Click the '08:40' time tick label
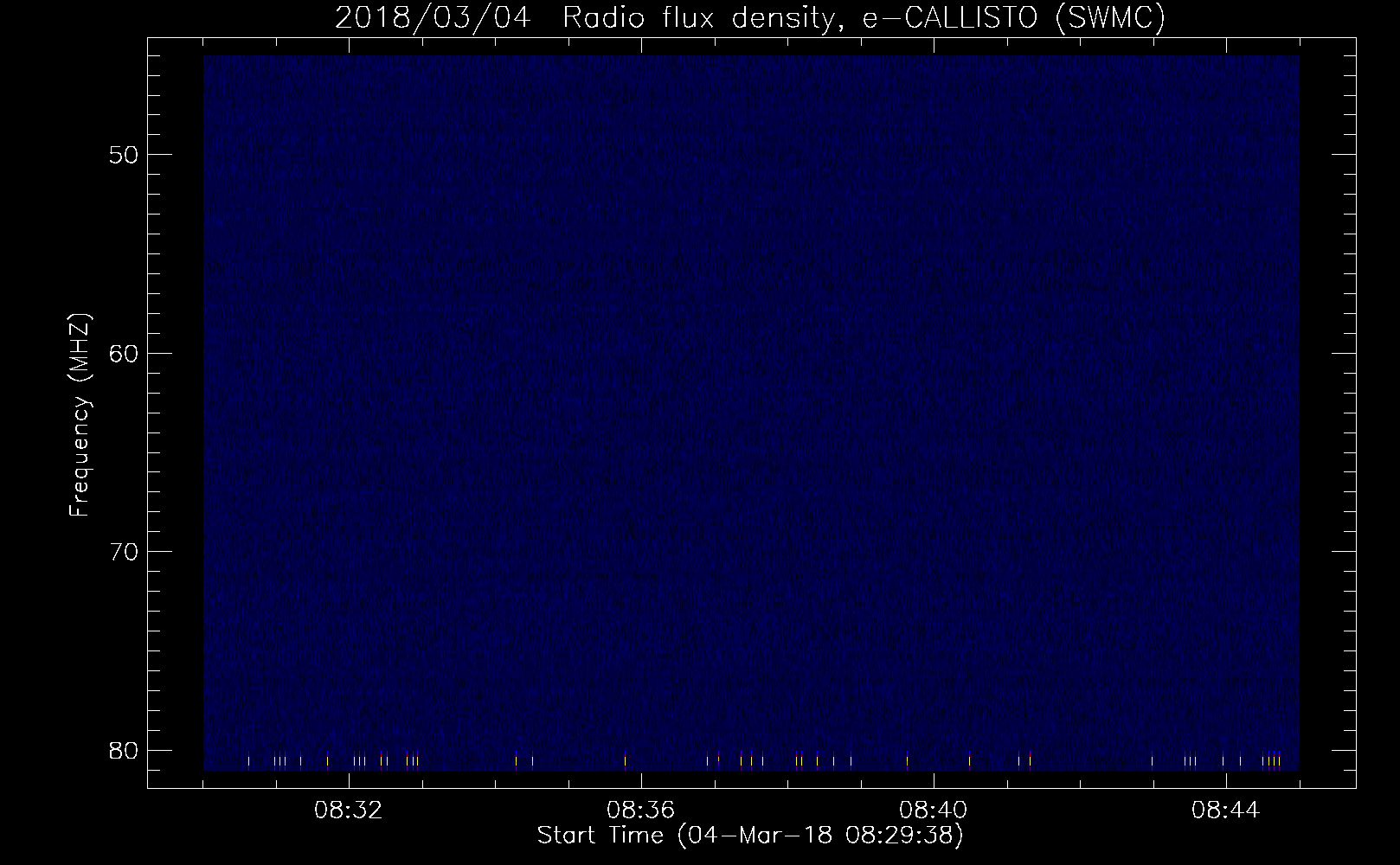Screen dimensions: 1400x865 coord(934,811)
